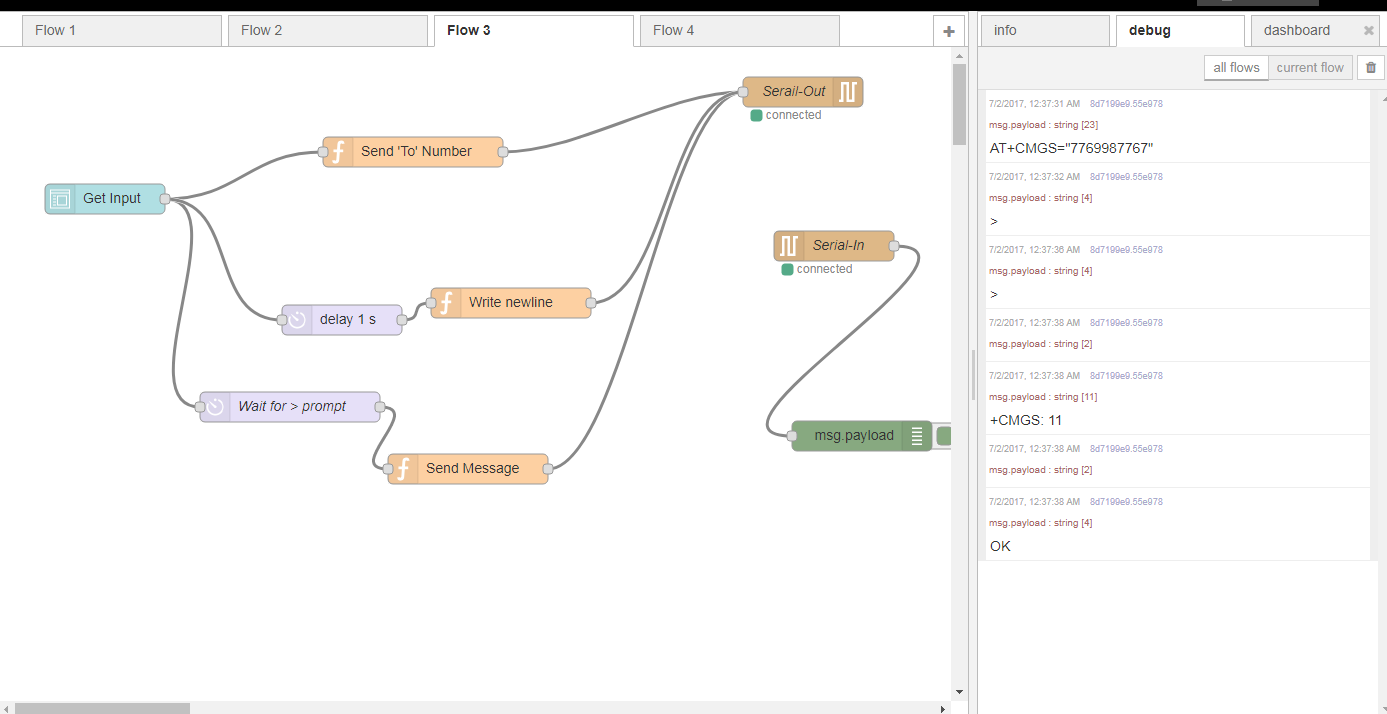Click the serial port icon on Serail-Out node

pos(848,92)
